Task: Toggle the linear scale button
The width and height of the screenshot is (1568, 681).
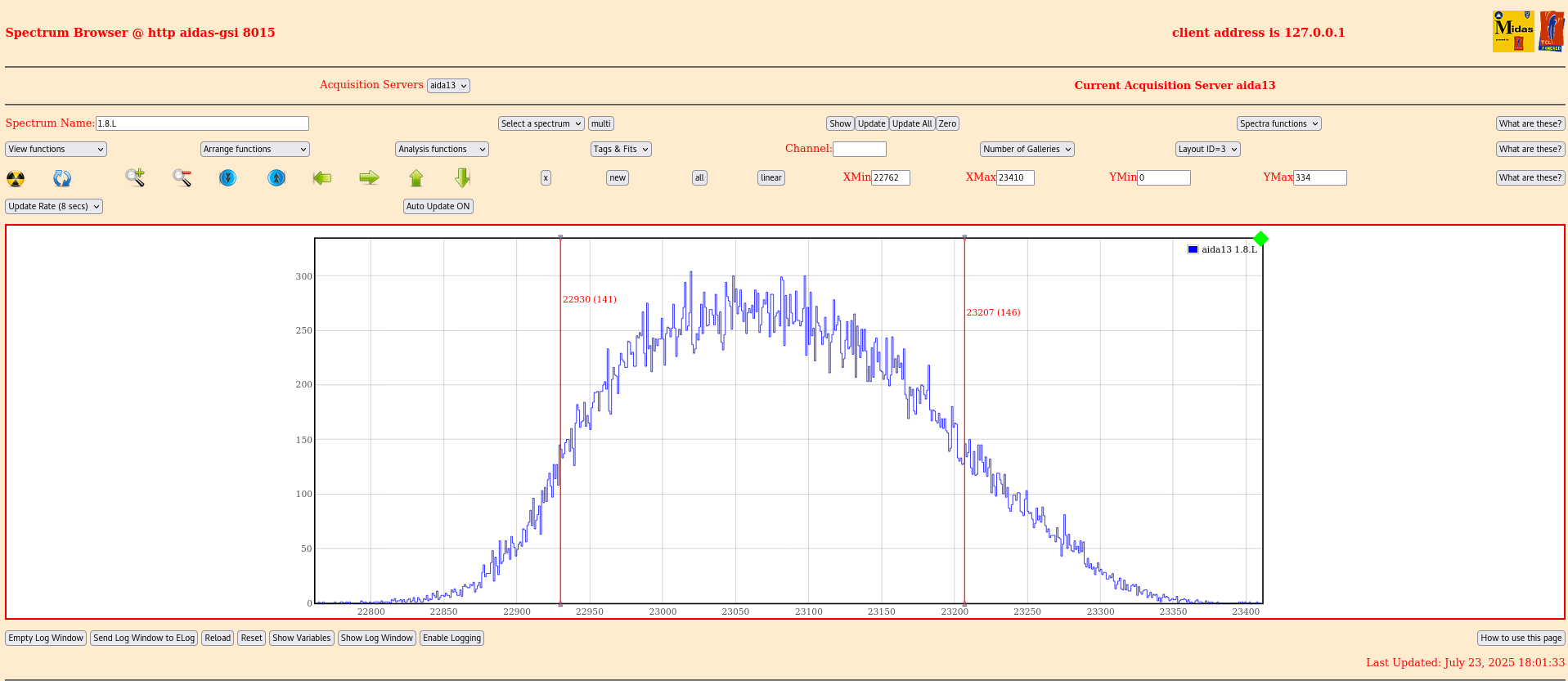Action: [x=771, y=177]
